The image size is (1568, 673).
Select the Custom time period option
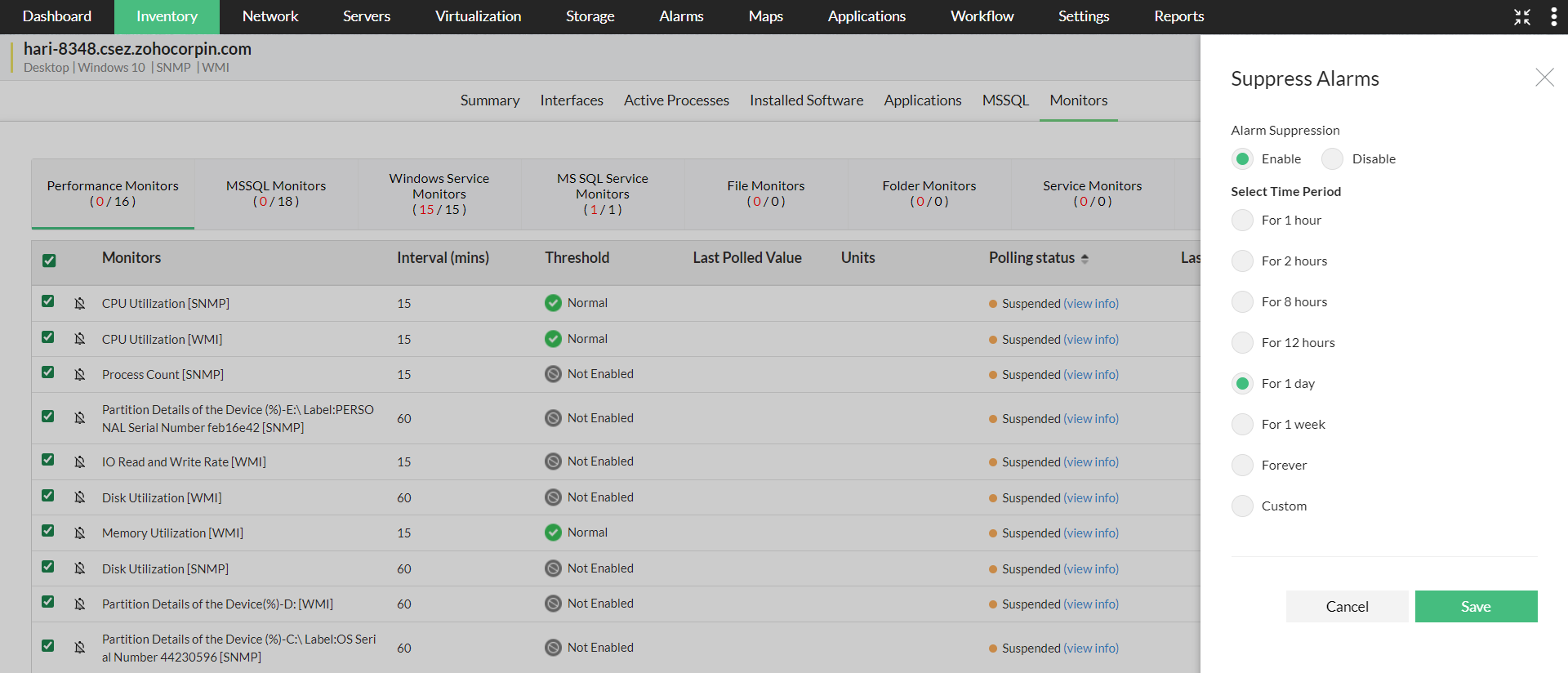(x=1242, y=506)
